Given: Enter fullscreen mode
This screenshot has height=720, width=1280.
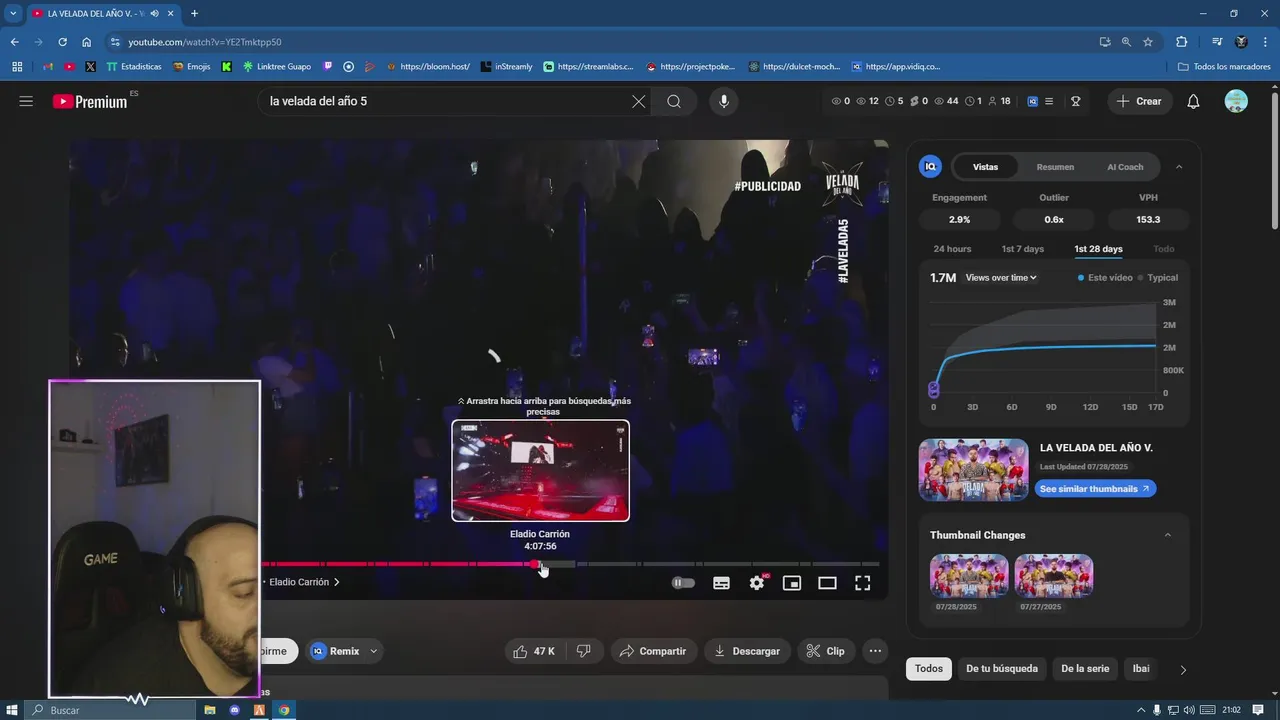Looking at the screenshot, I should [862, 582].
